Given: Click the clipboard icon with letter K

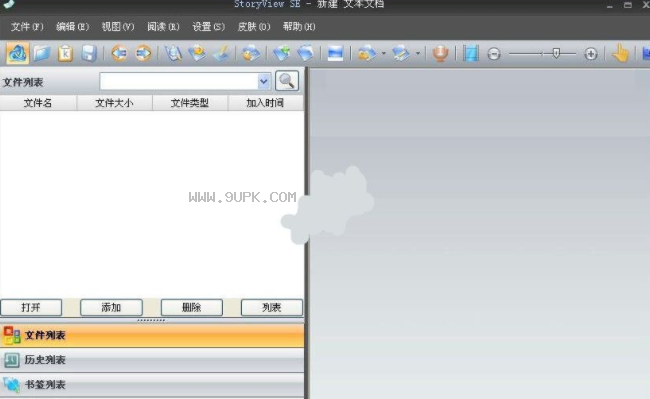Looking at the screenshot, I should 65,53.
